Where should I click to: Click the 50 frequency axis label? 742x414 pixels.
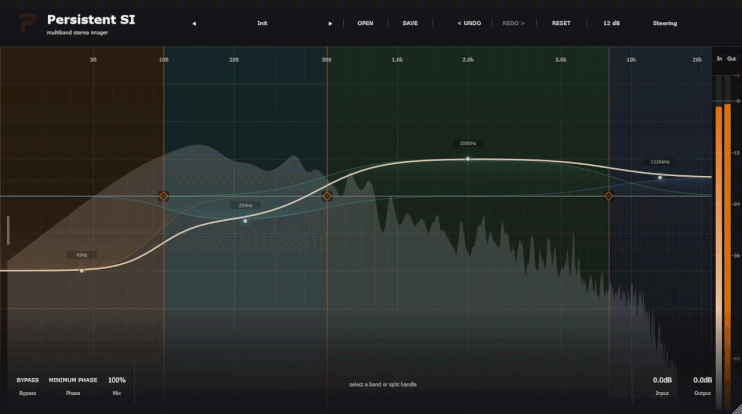(93, 60)
